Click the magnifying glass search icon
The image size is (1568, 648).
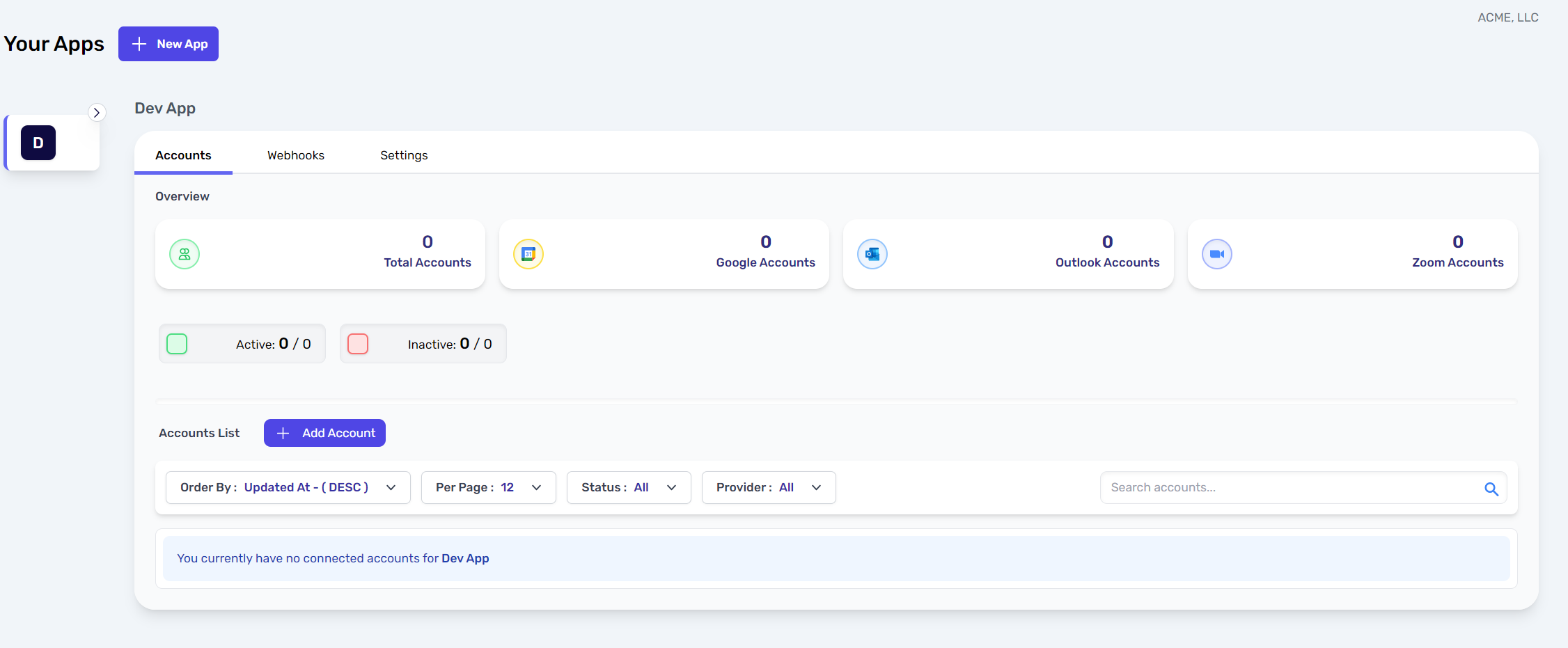tap(1491, 489)
